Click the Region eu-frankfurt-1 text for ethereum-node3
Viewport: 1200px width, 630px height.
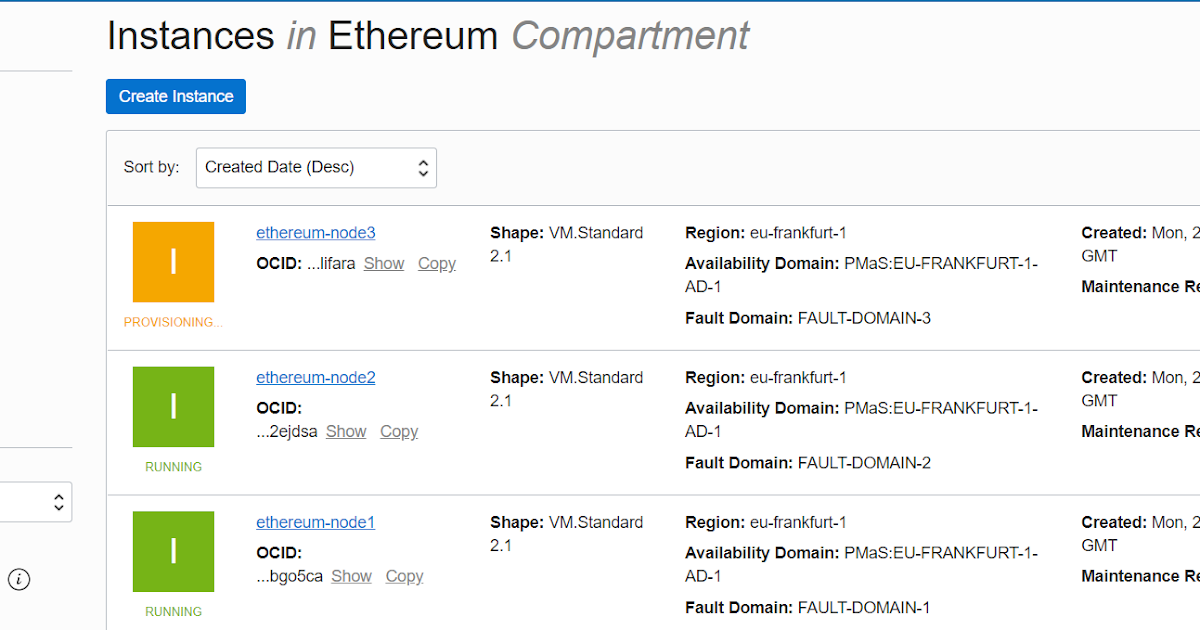coord(766,233)
